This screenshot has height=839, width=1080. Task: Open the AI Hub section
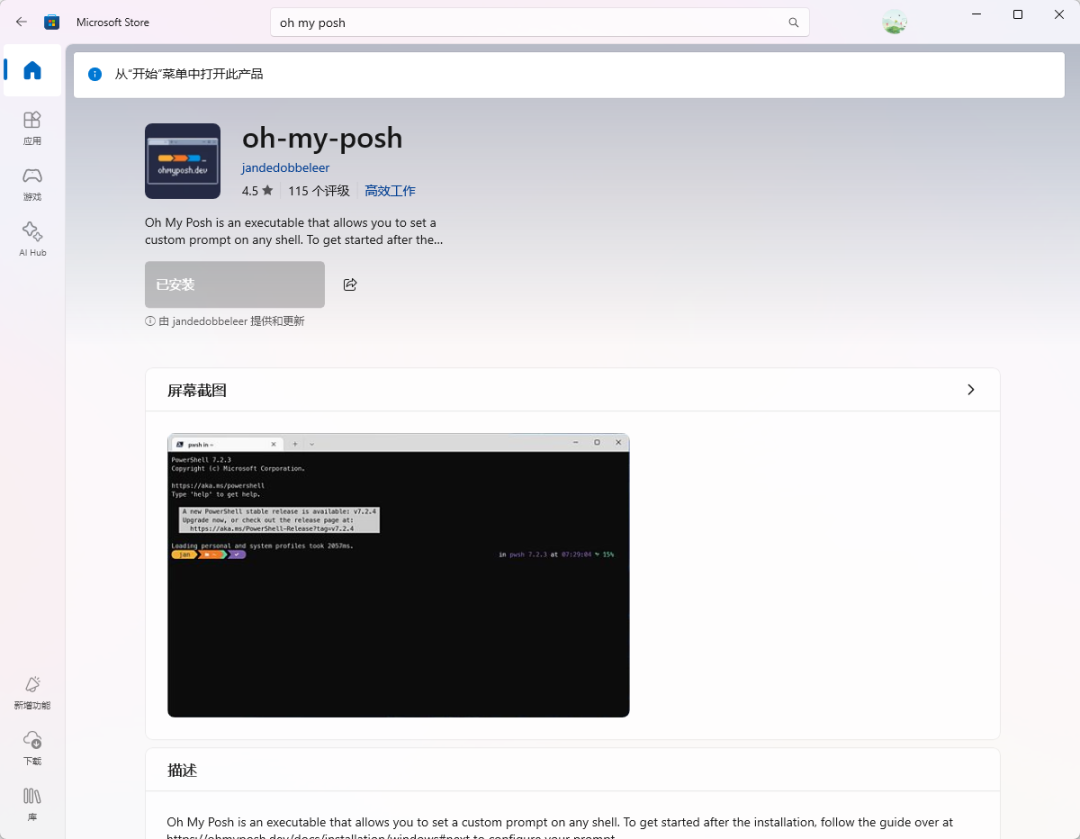pos(32,240)
